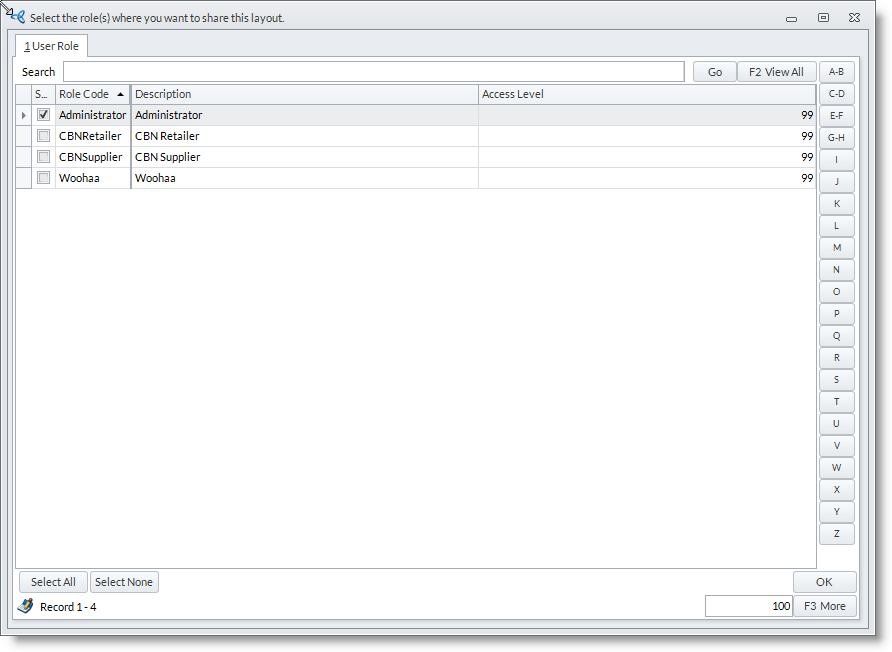Sort by the Access Level column header
This screenshot has height=652, width=892.
click(x=647, y=94)
